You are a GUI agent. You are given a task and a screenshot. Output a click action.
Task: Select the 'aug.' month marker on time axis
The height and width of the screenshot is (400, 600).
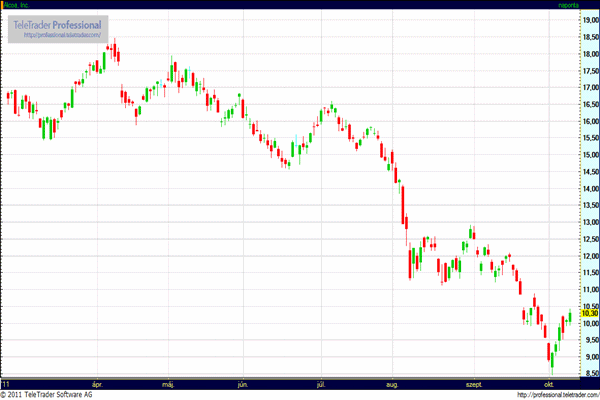pyautogui.click(x=392, y=383)
